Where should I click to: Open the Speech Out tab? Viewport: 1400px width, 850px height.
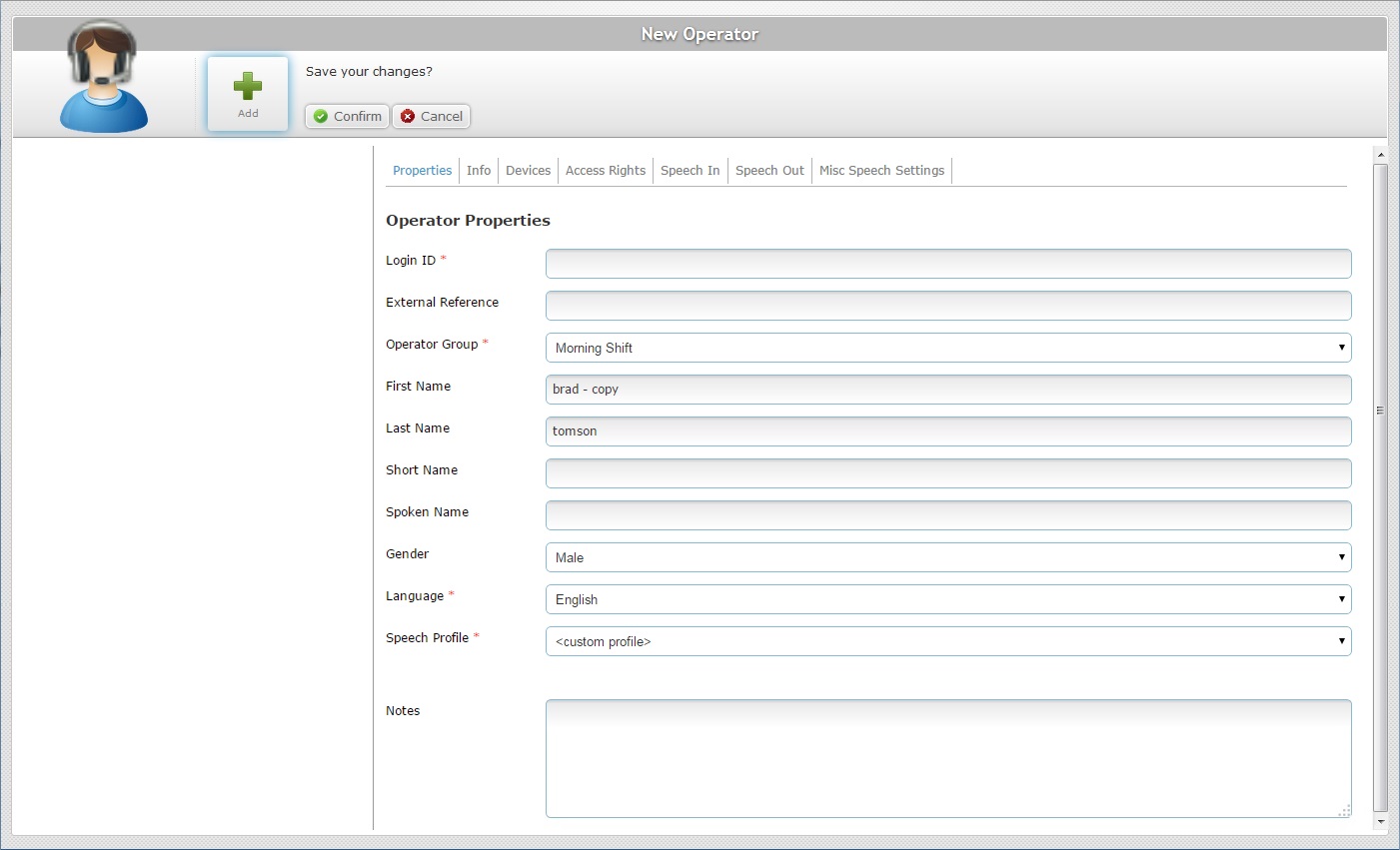click(x=769, y=171)
